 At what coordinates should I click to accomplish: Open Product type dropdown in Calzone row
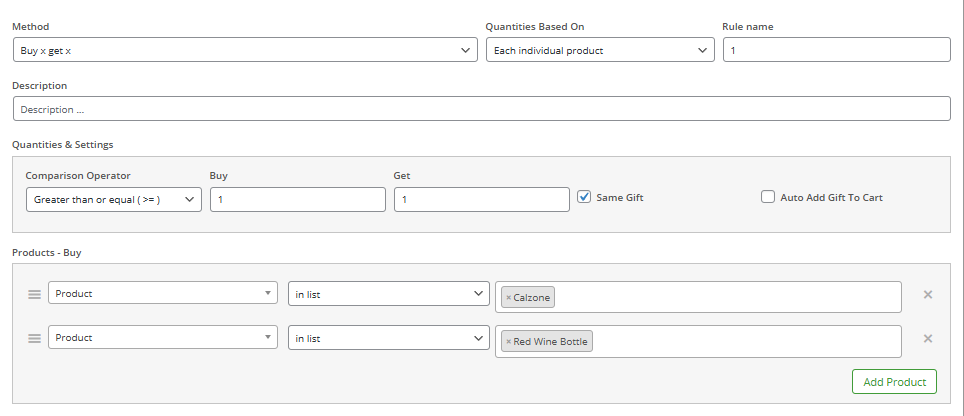[x=163, y=293]
